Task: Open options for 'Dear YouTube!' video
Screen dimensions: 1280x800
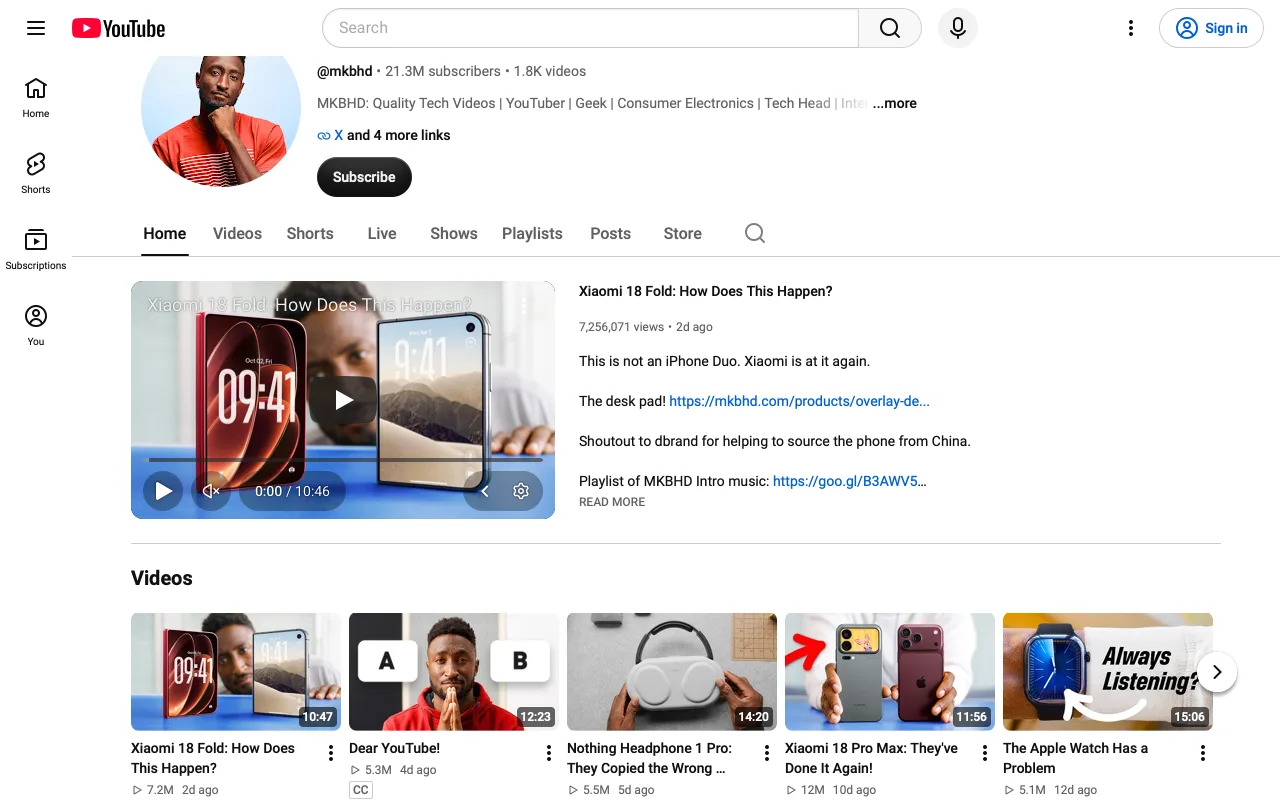Action: click(549, 753)
